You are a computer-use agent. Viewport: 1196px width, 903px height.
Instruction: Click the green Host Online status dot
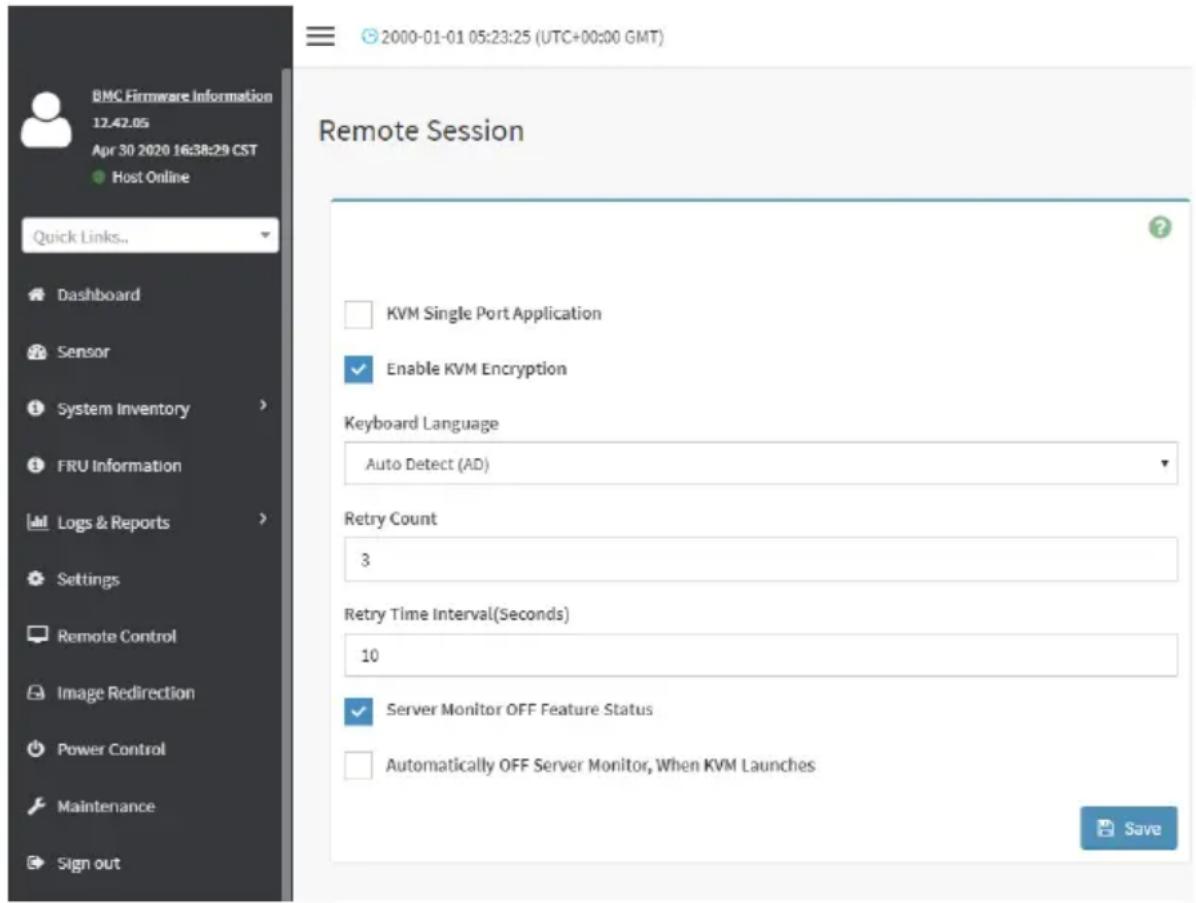(98, 177)
